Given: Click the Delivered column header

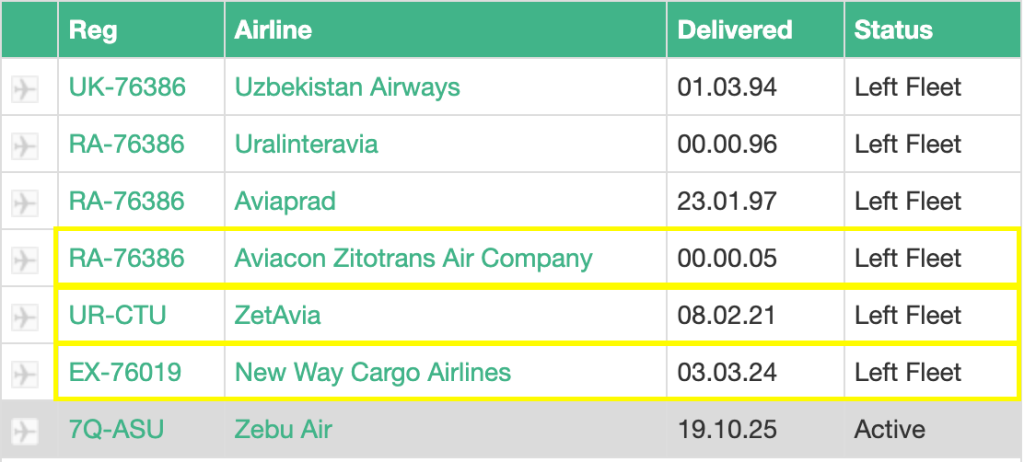Looking at the screenshot, I should [735, 30].
